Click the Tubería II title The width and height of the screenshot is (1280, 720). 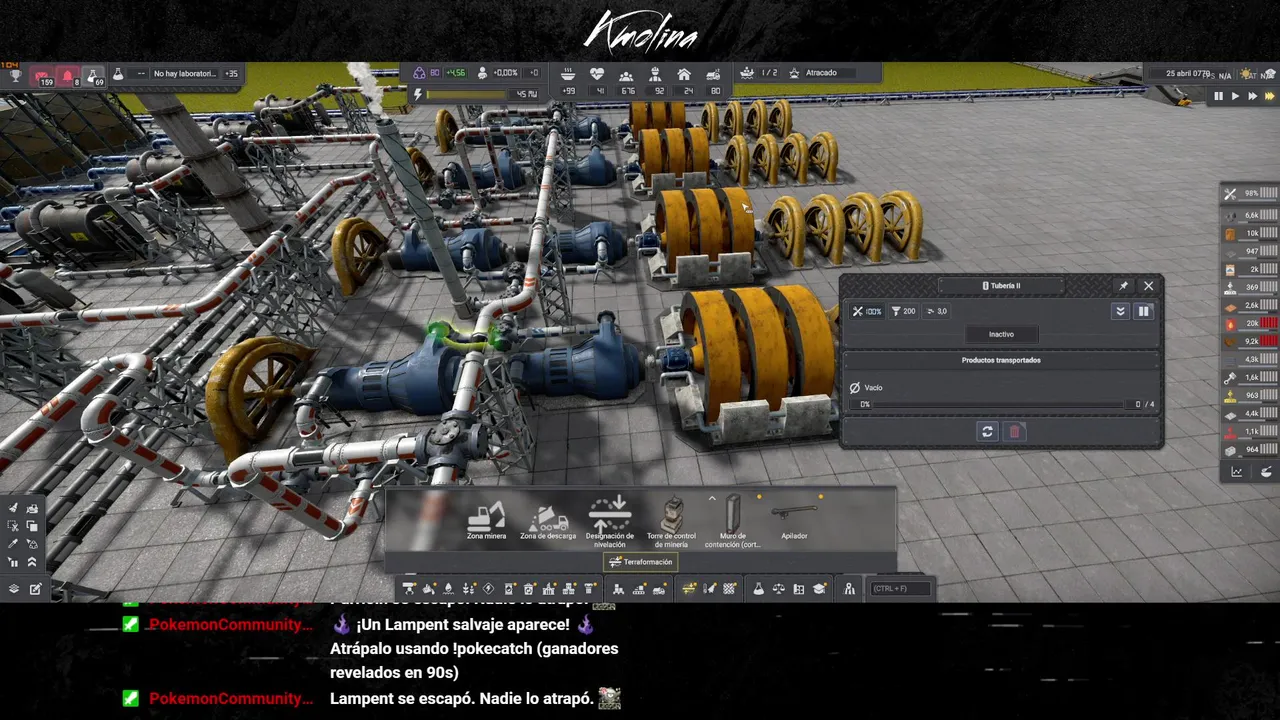(x=1001, y=286)
